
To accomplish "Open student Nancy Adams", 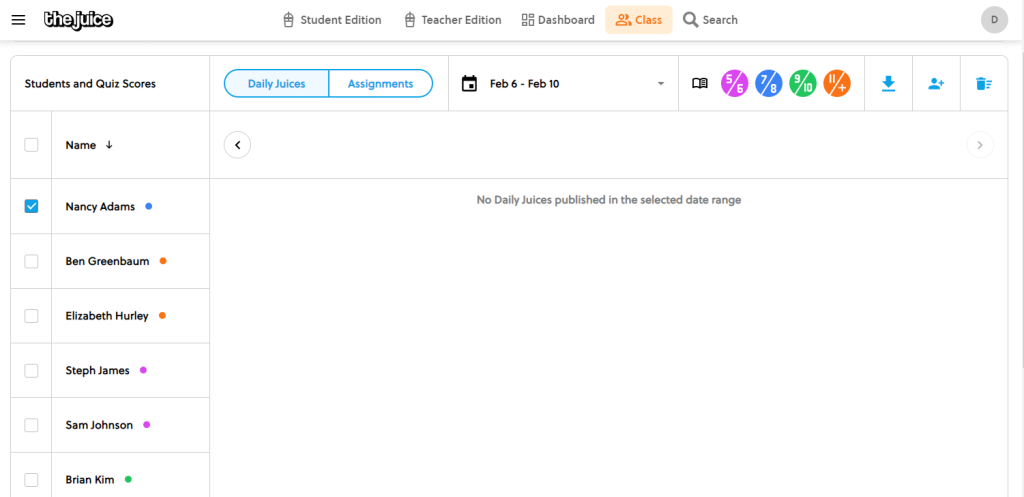I will pos(100,206).
